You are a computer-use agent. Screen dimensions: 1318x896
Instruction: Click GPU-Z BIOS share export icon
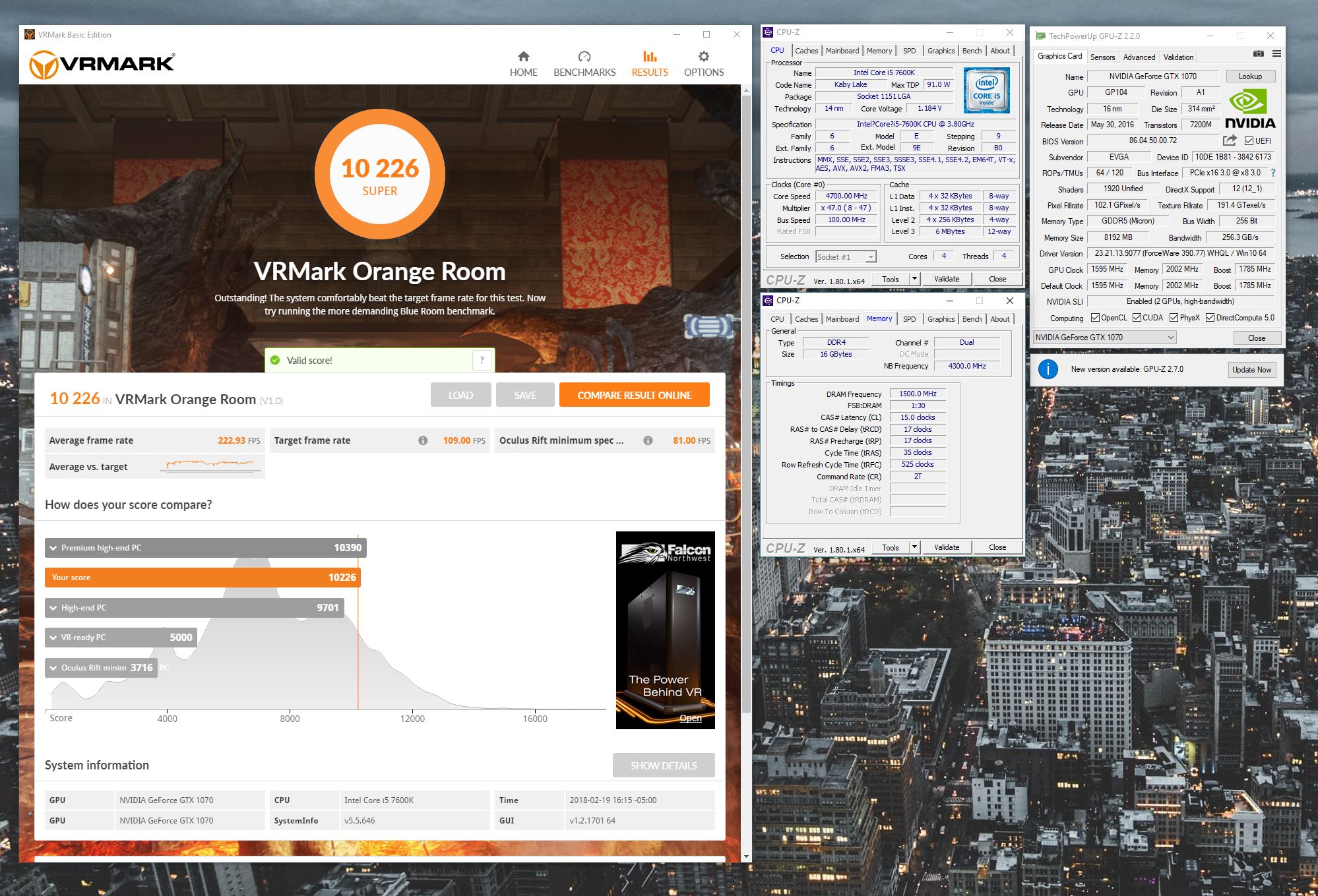1230,140
